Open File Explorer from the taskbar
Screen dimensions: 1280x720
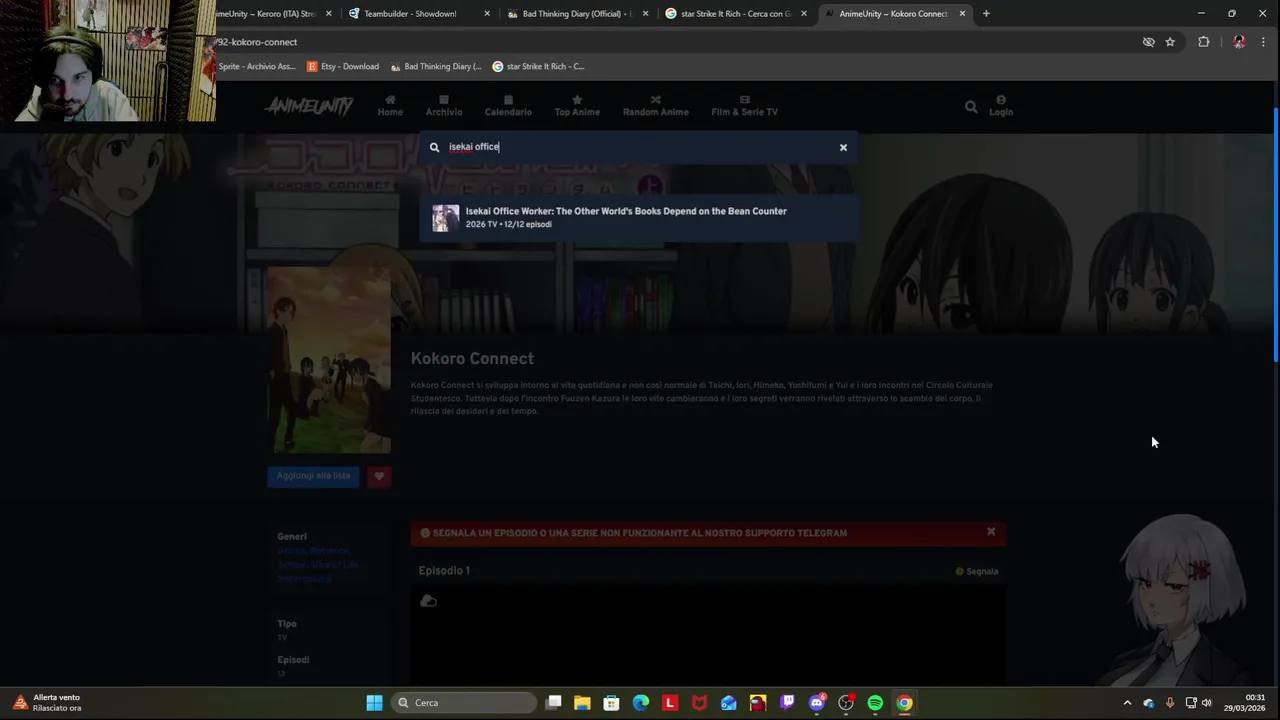[x=582, y=703]
